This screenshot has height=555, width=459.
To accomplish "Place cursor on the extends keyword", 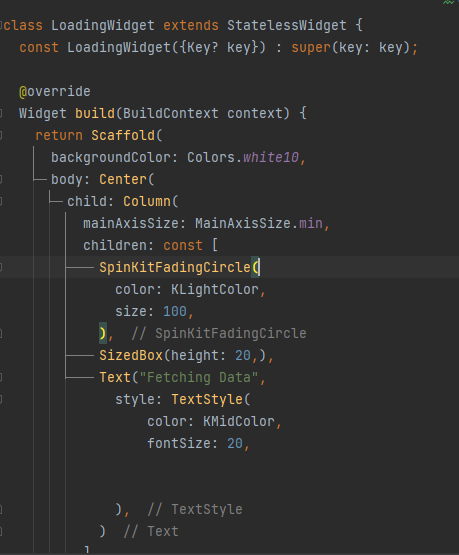I will click(x=191, y=25).
